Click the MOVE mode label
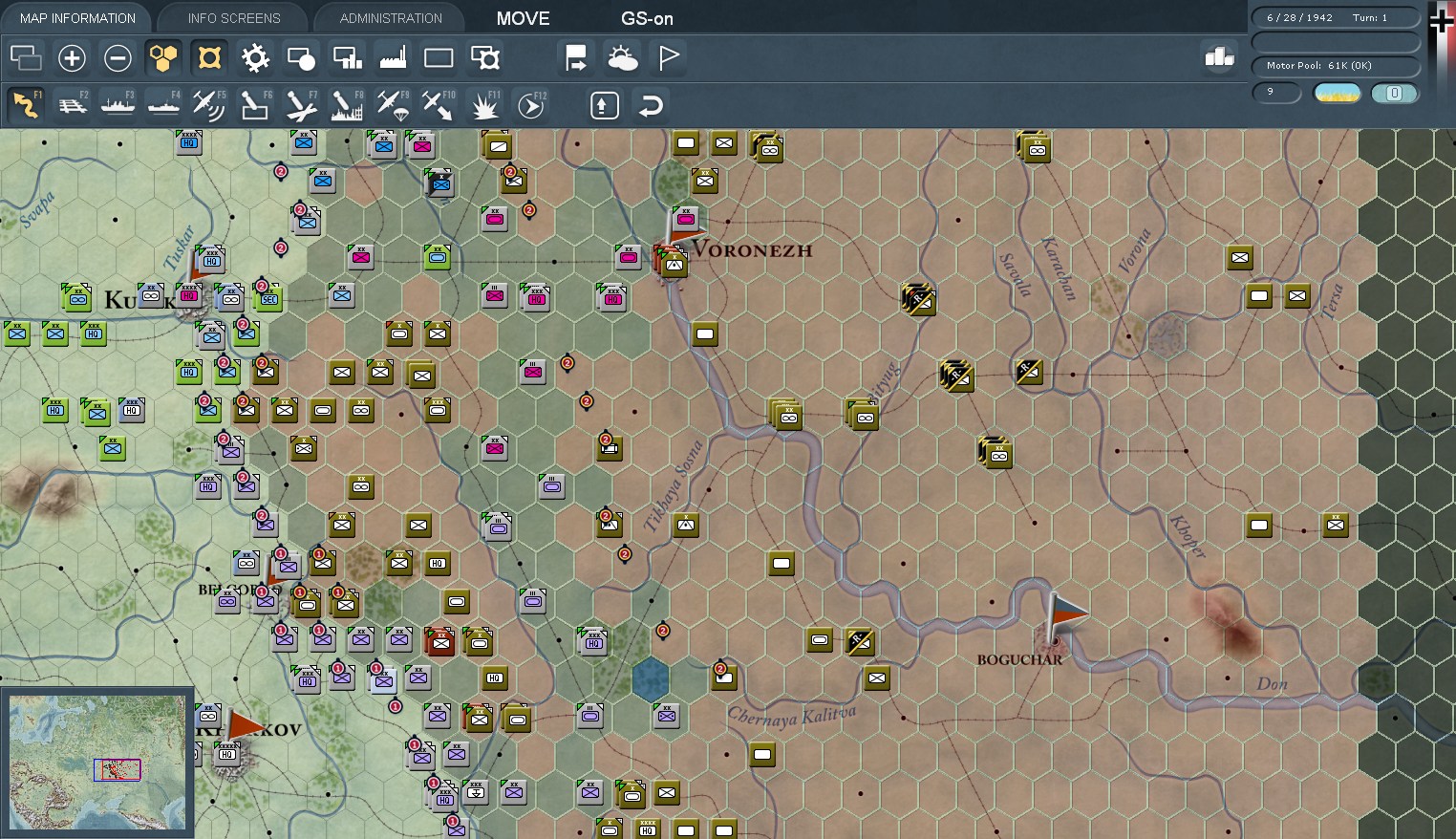 [523, 18]
